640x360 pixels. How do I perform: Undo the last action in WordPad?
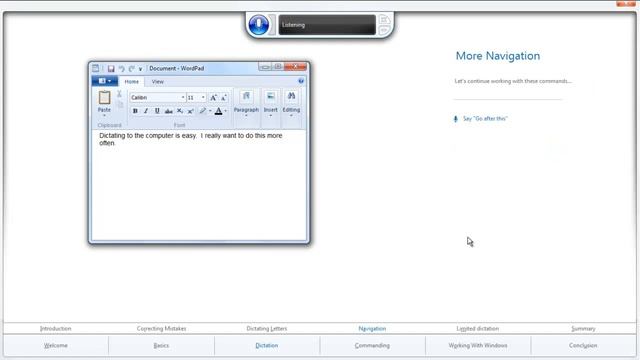[121, 69]
